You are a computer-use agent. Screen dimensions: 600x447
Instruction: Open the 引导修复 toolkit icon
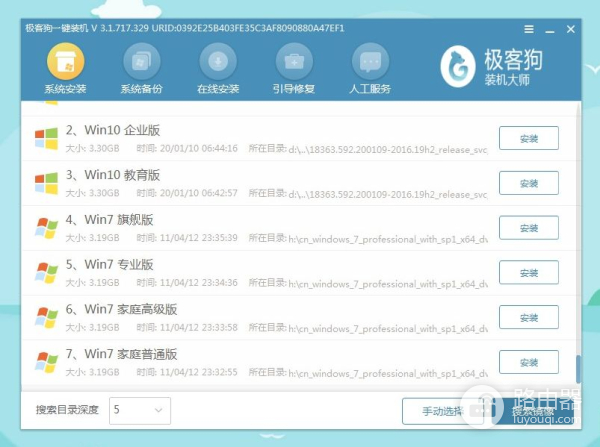[x=294, y=61]
